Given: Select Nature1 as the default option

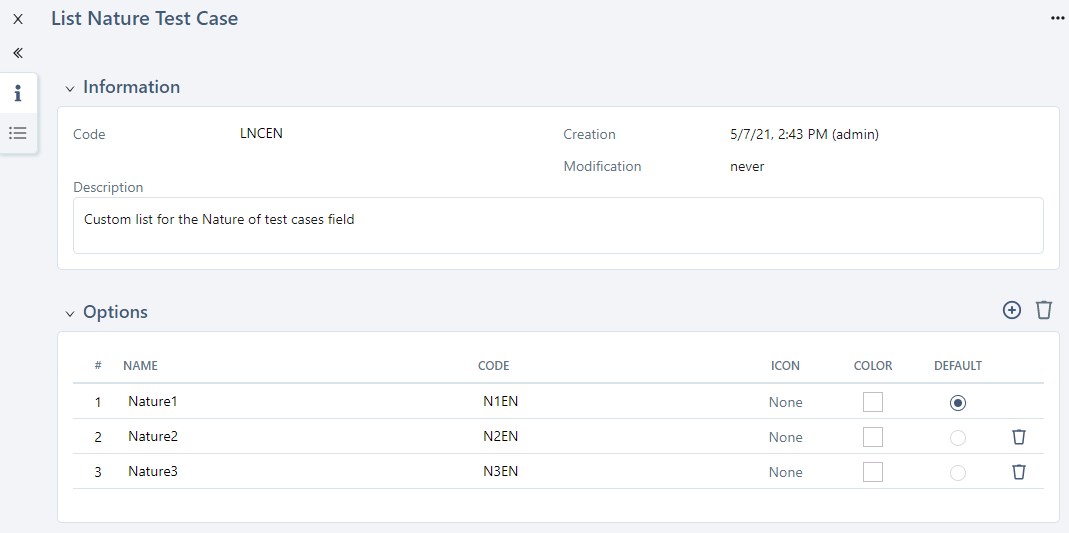Looking at the screenshot, I should (958, 402).
